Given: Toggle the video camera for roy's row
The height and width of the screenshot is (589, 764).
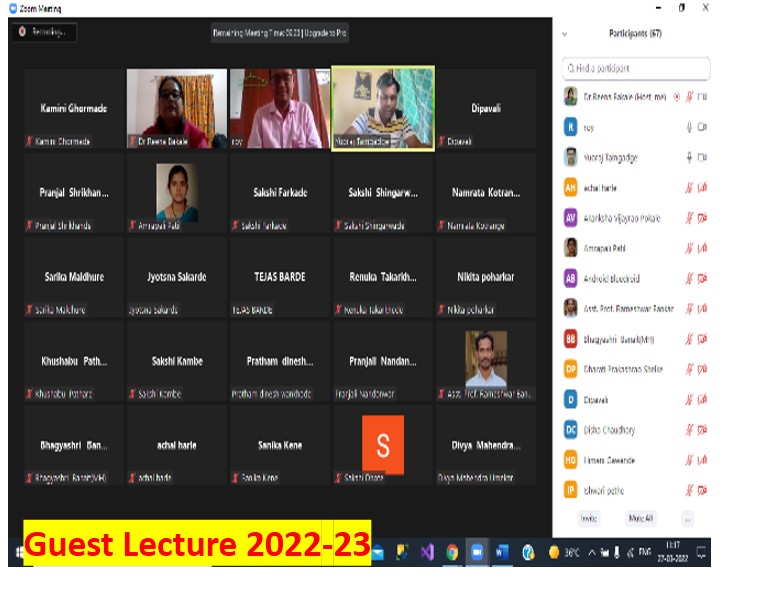Looking at the screenshot, I should 702,127.
